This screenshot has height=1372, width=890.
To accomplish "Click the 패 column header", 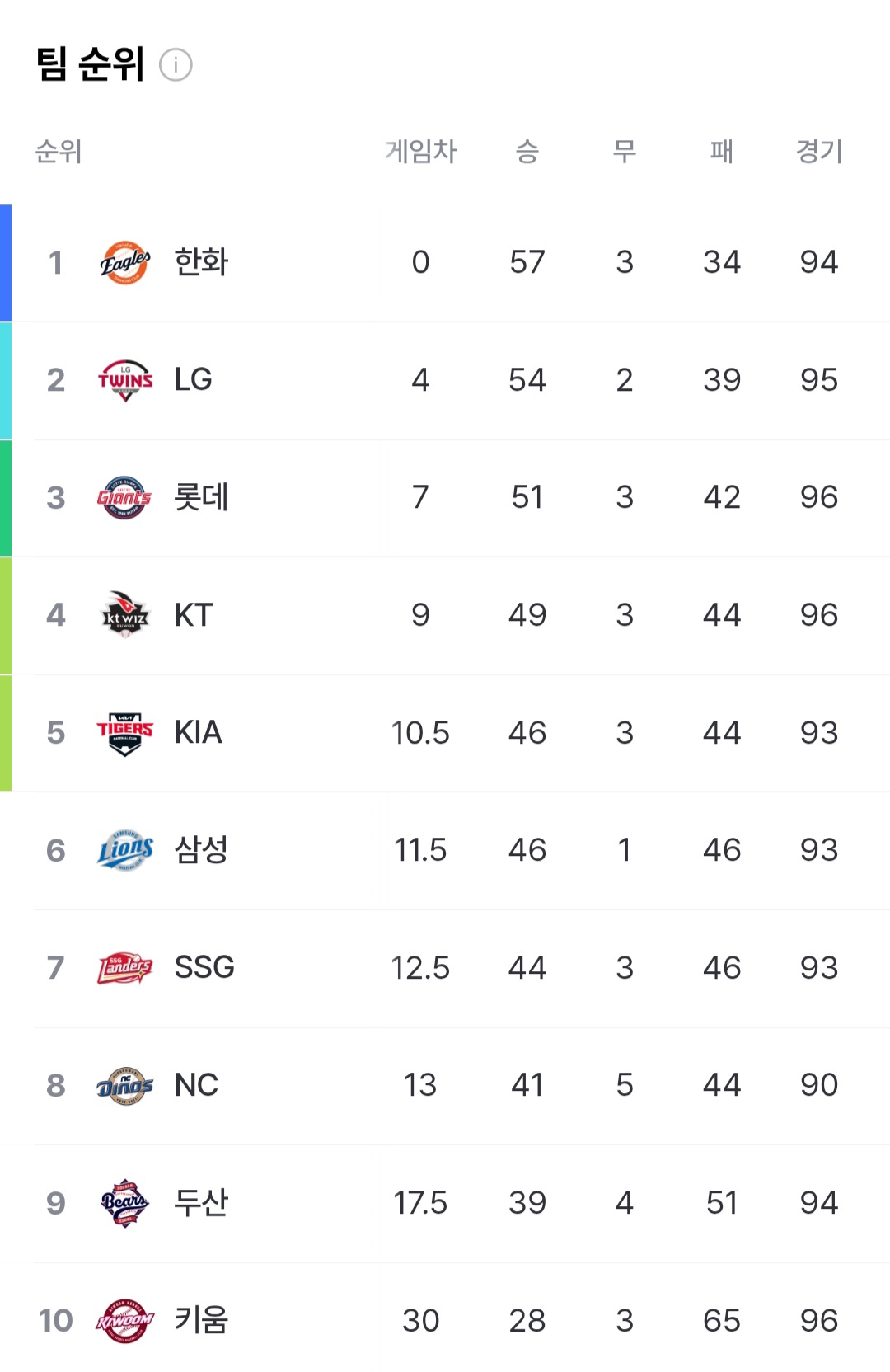I will 722,151.
